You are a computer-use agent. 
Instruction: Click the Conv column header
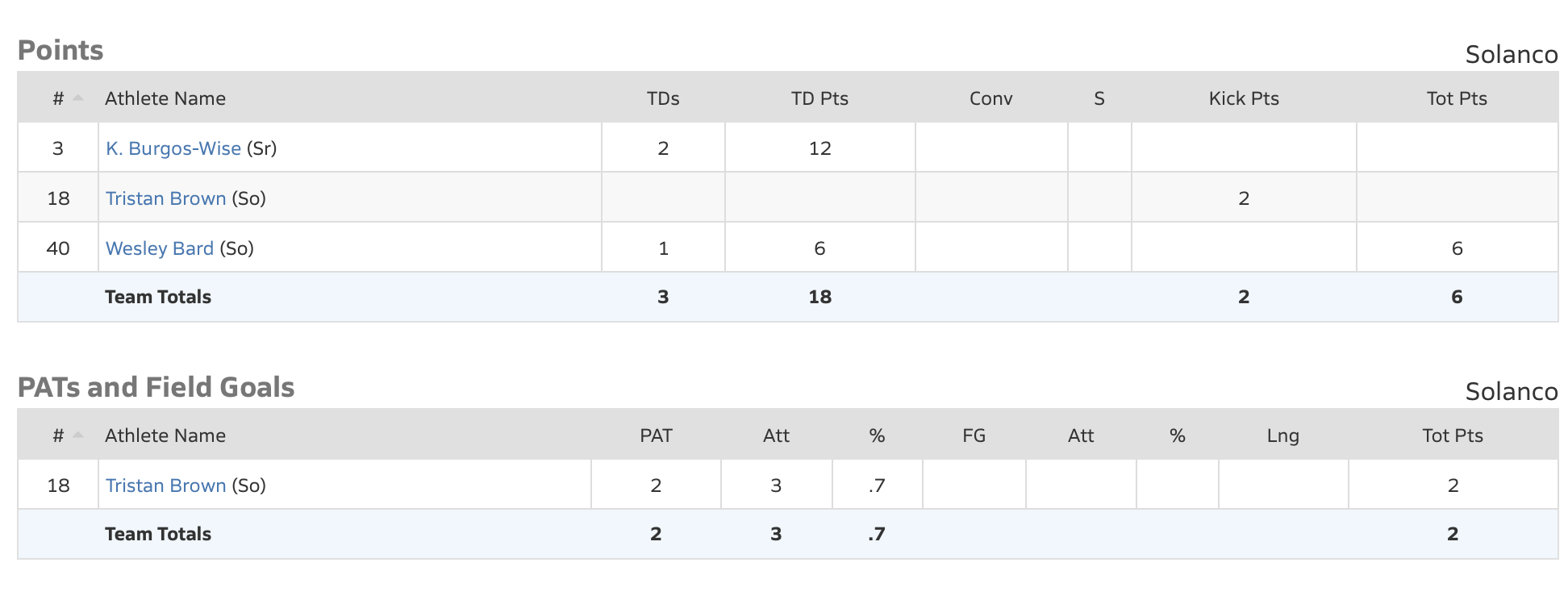[x=990, y=98]
